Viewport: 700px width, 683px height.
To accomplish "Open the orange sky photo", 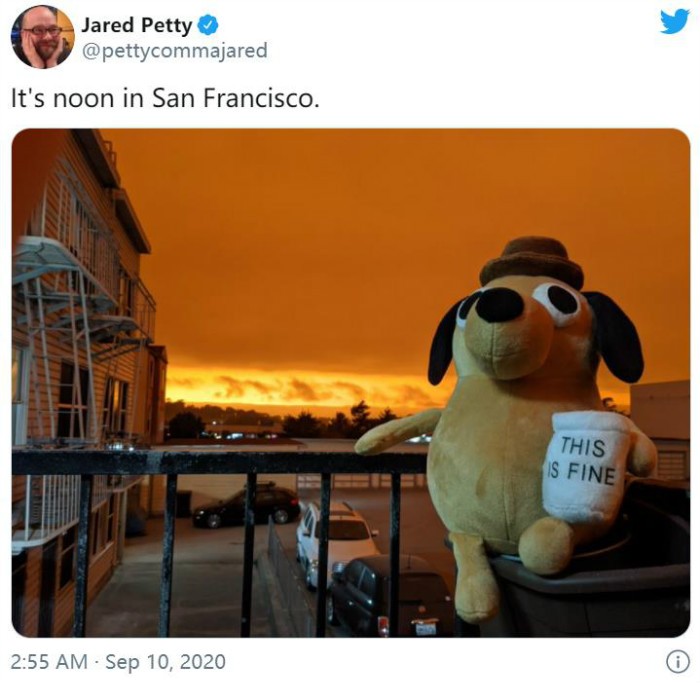I will pyautogui.click(x=351, y=383).
